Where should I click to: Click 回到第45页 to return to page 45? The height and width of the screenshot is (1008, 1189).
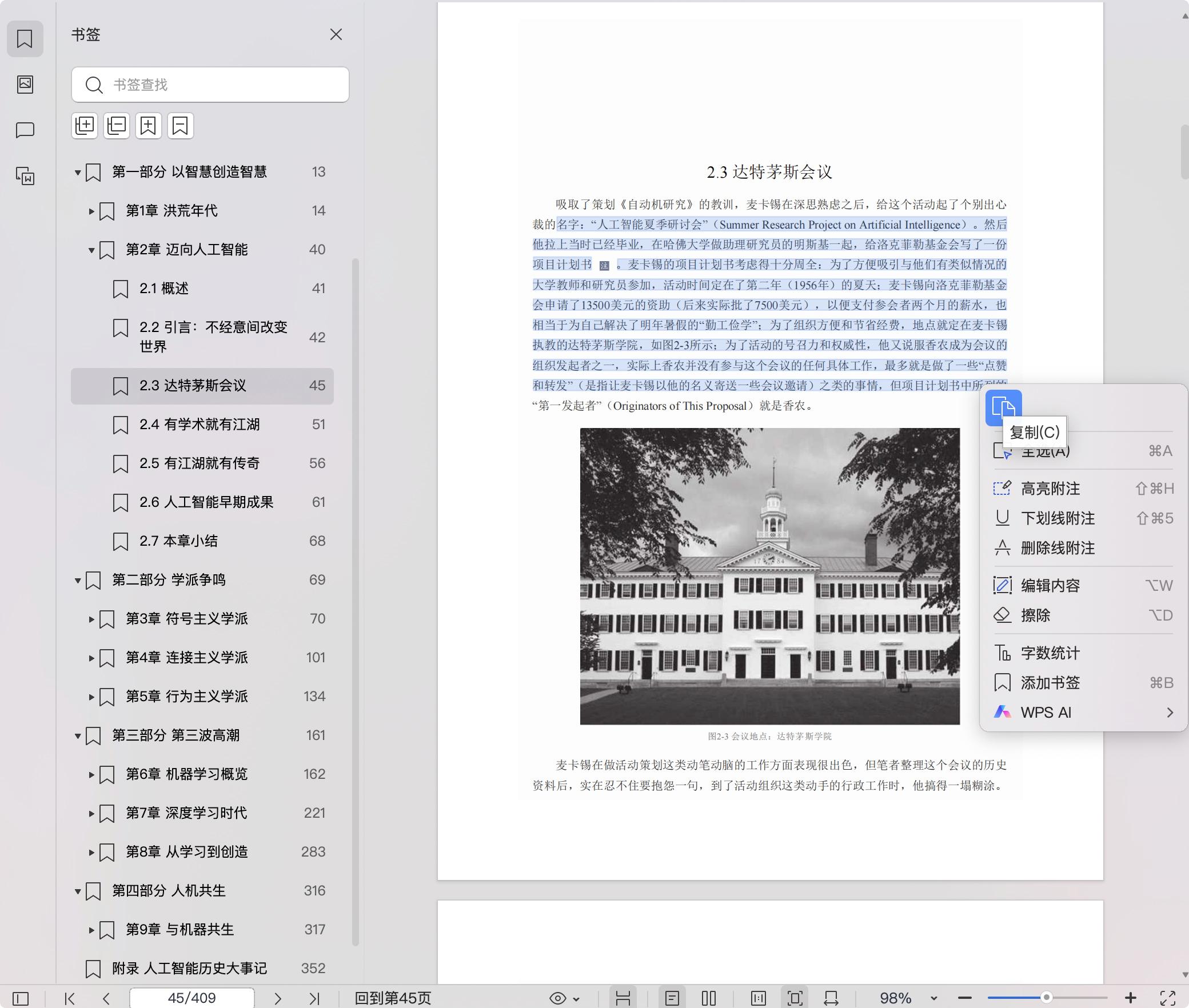coord(394,998)
